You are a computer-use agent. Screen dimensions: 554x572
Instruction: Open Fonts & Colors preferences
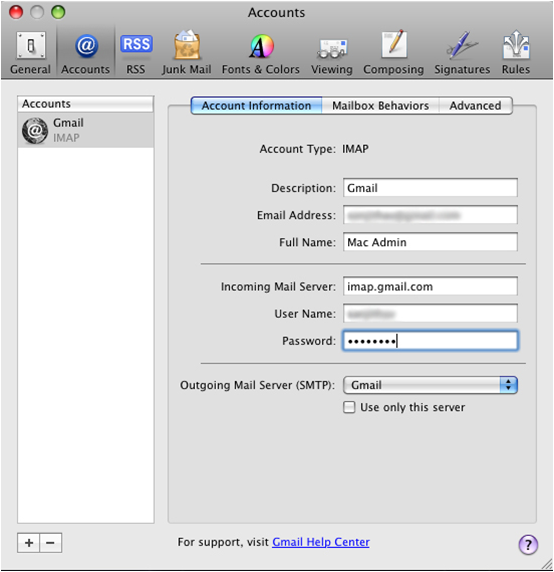[261, 53]
